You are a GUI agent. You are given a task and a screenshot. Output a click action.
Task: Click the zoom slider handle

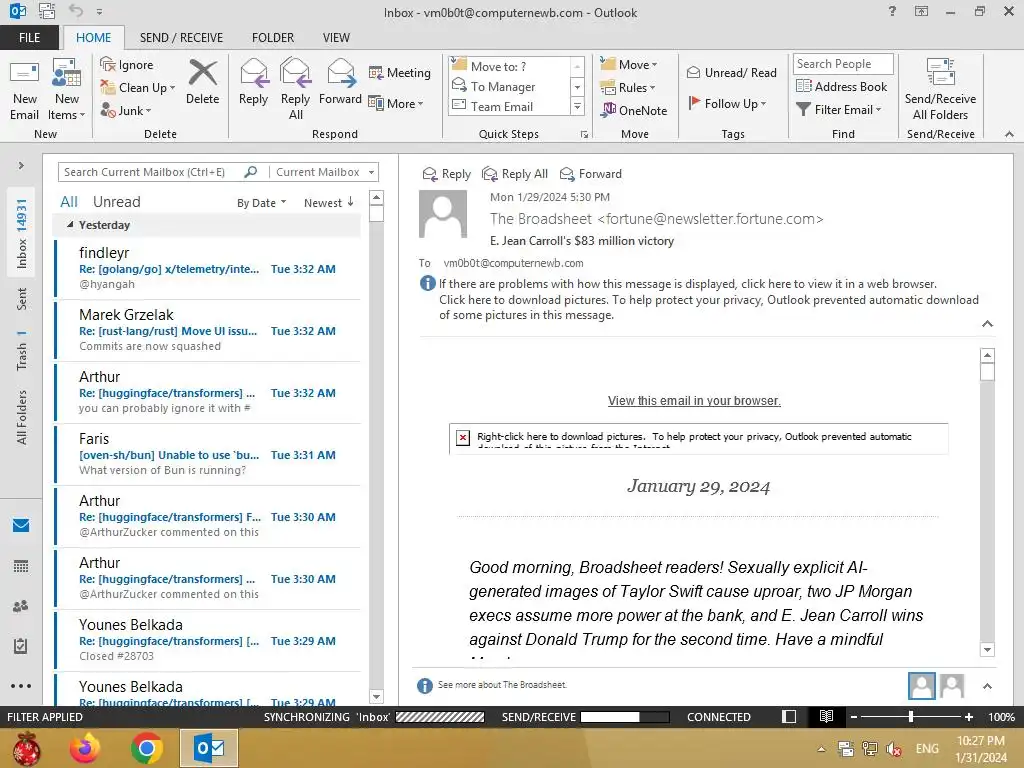pyautogui.click(x=910, y=716)
